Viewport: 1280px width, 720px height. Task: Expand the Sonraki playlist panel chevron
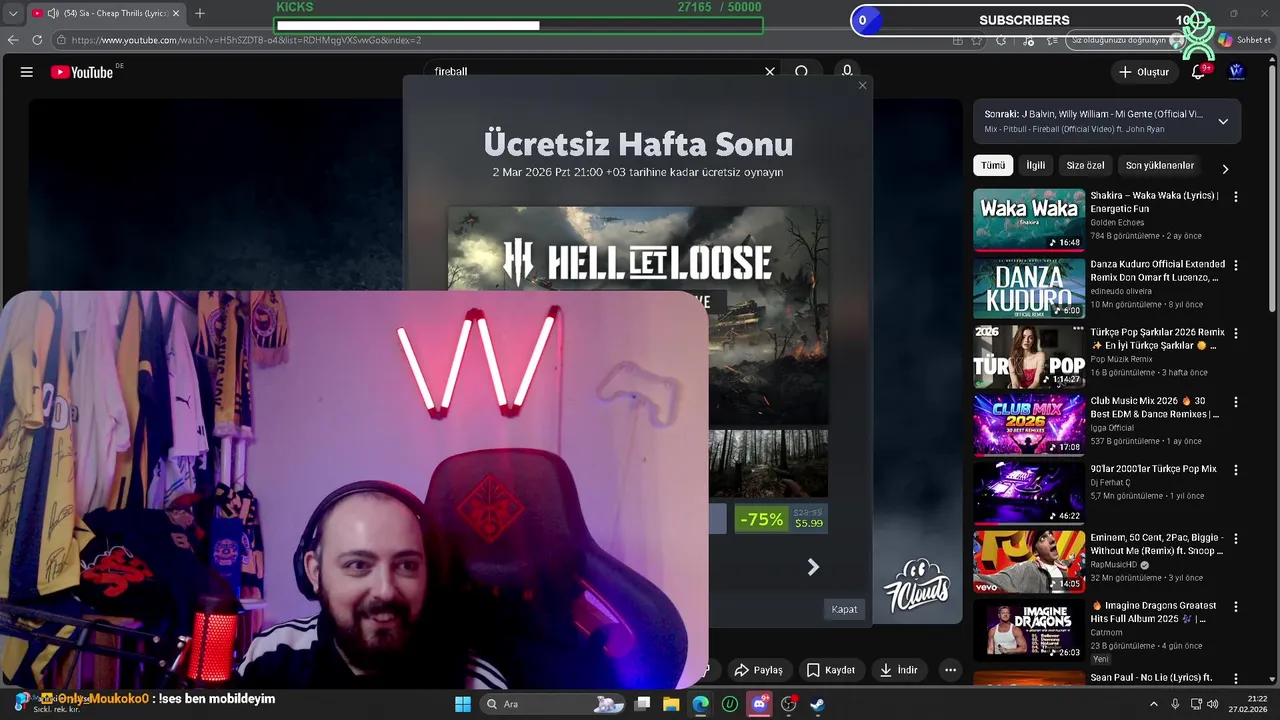(1223, 121)
